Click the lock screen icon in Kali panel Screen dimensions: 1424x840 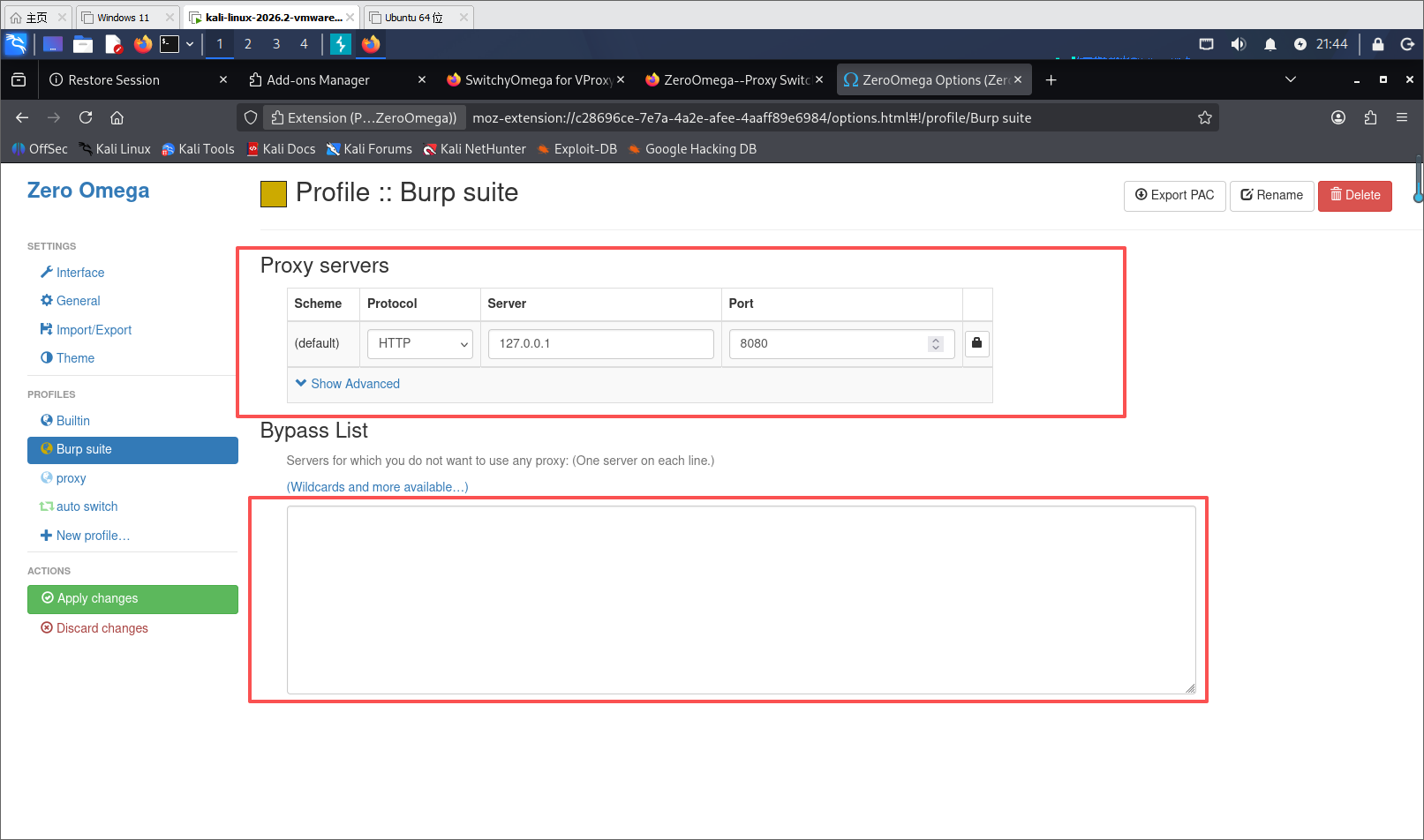coord(1378,44)
